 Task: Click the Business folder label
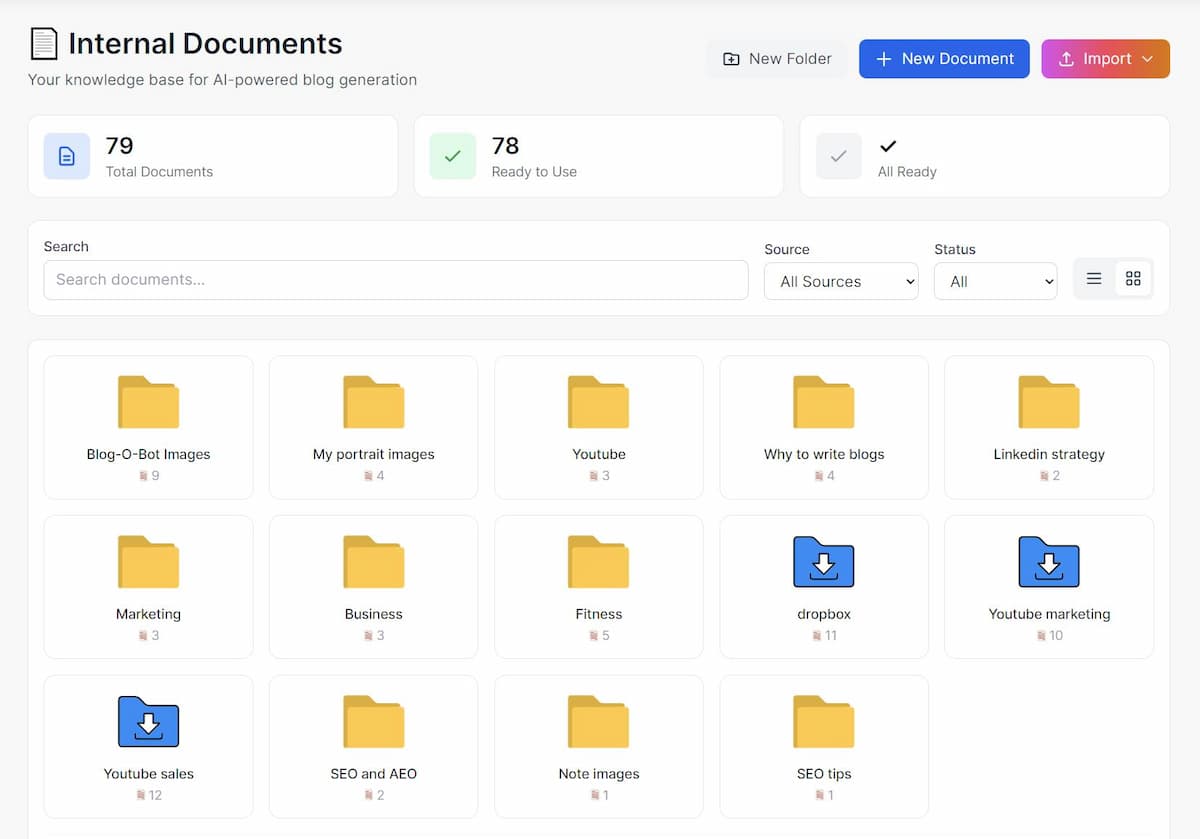374,614
